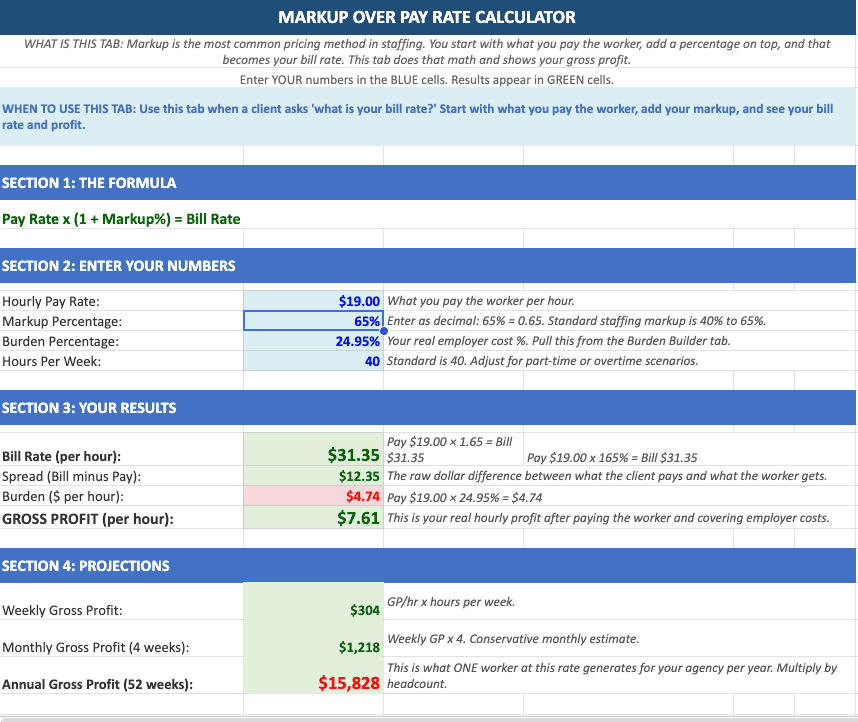The height and width of the screenshot is (722, 858).
Task: Click the note 'The raw dollar difference between…'
Action: pyautogui.click(x=607, y=476)
